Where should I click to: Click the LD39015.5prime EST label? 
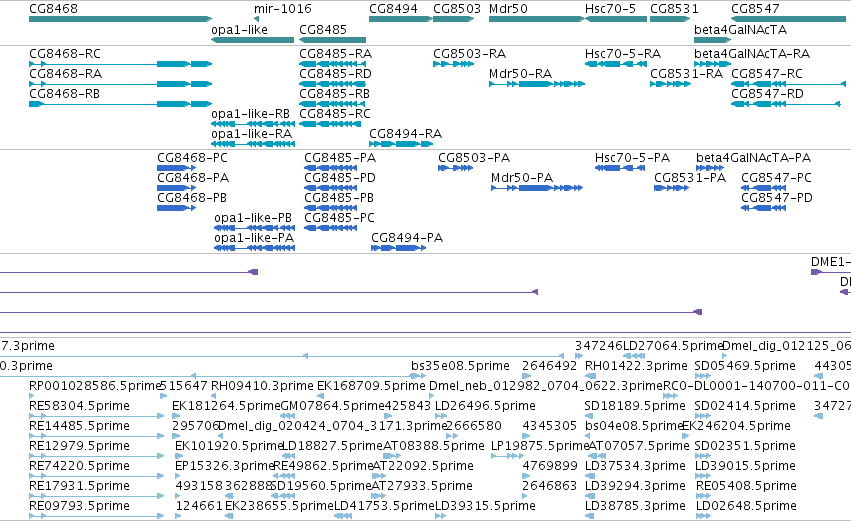pos(745,466)
